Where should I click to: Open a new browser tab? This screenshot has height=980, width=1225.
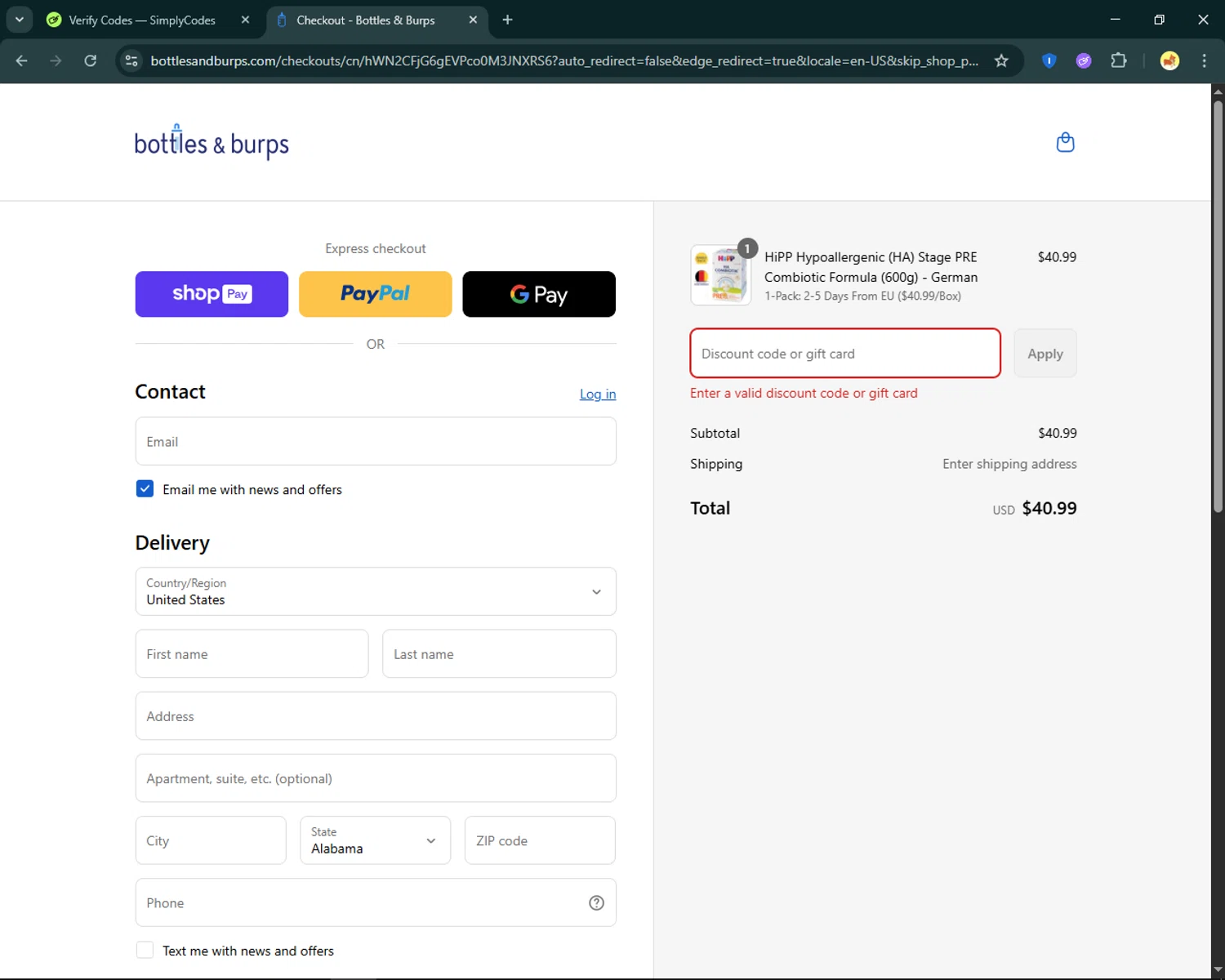507,20
